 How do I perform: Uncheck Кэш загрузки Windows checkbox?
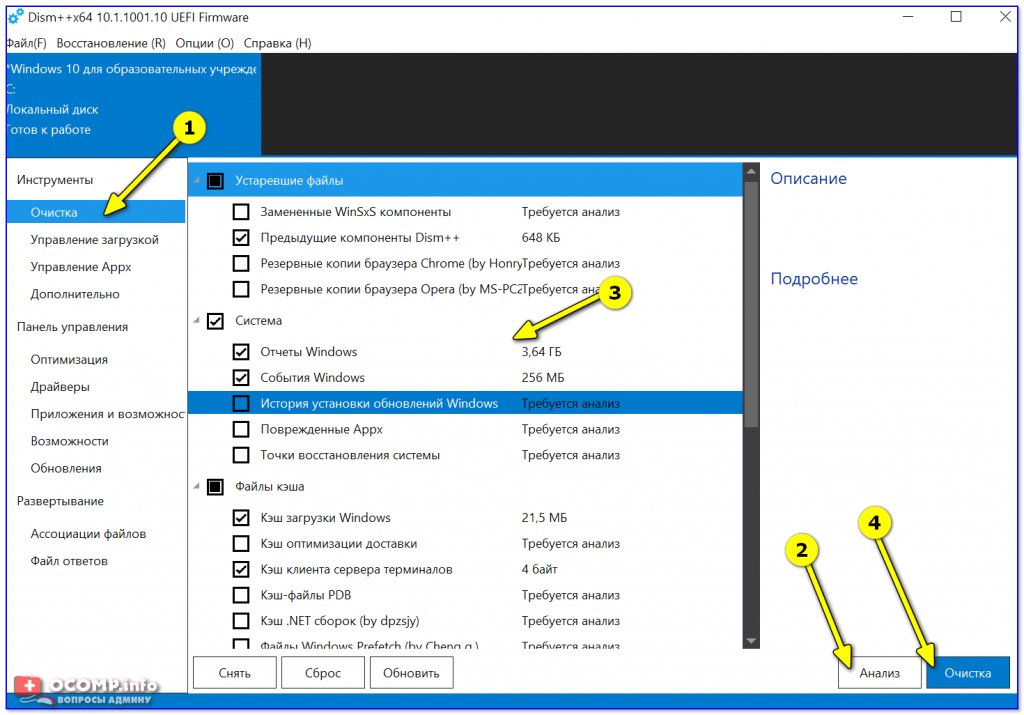[x=241, y=518]
